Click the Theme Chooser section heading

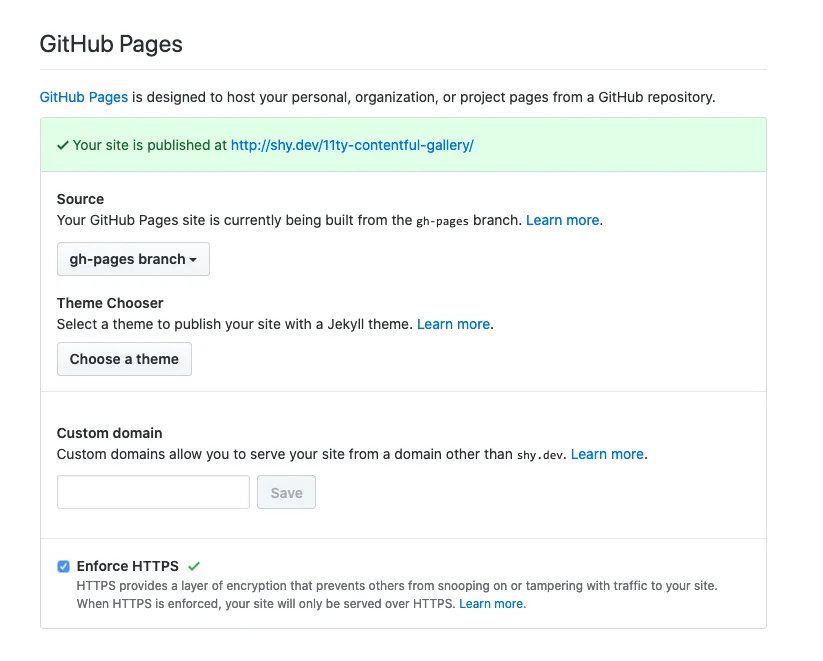pyautogui.click(x=110, y=303)
